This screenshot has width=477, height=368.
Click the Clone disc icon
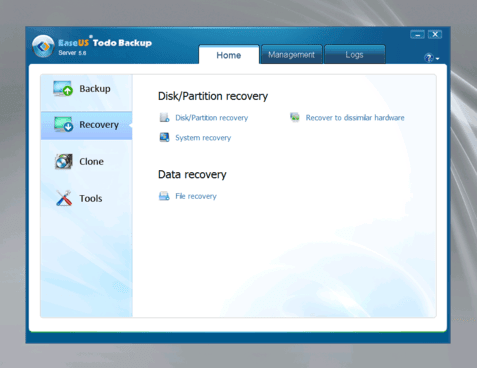(64, 161)
